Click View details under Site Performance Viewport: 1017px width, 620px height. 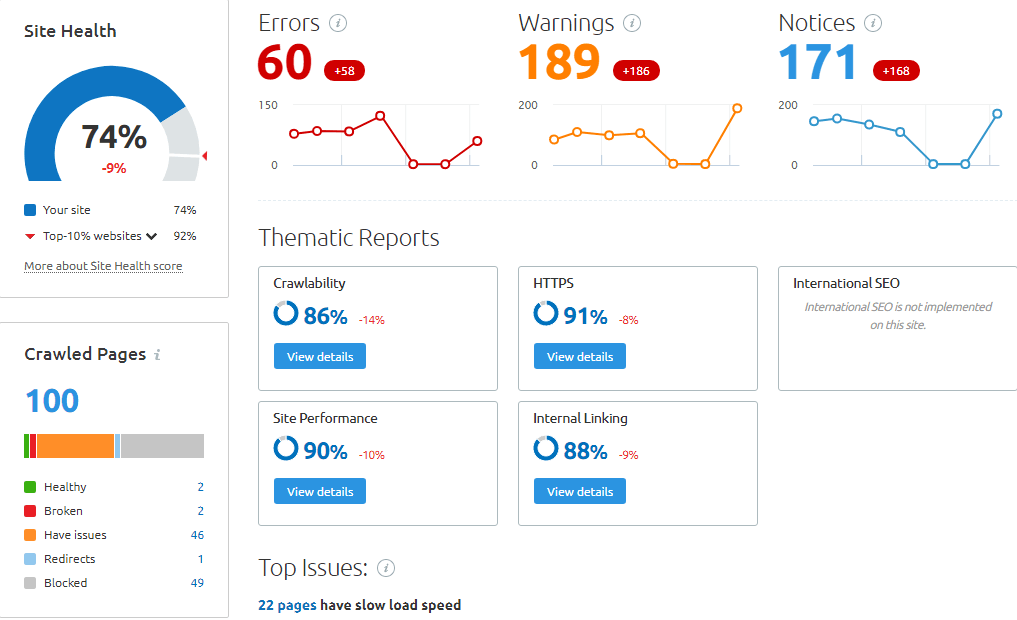click(319, 491)
